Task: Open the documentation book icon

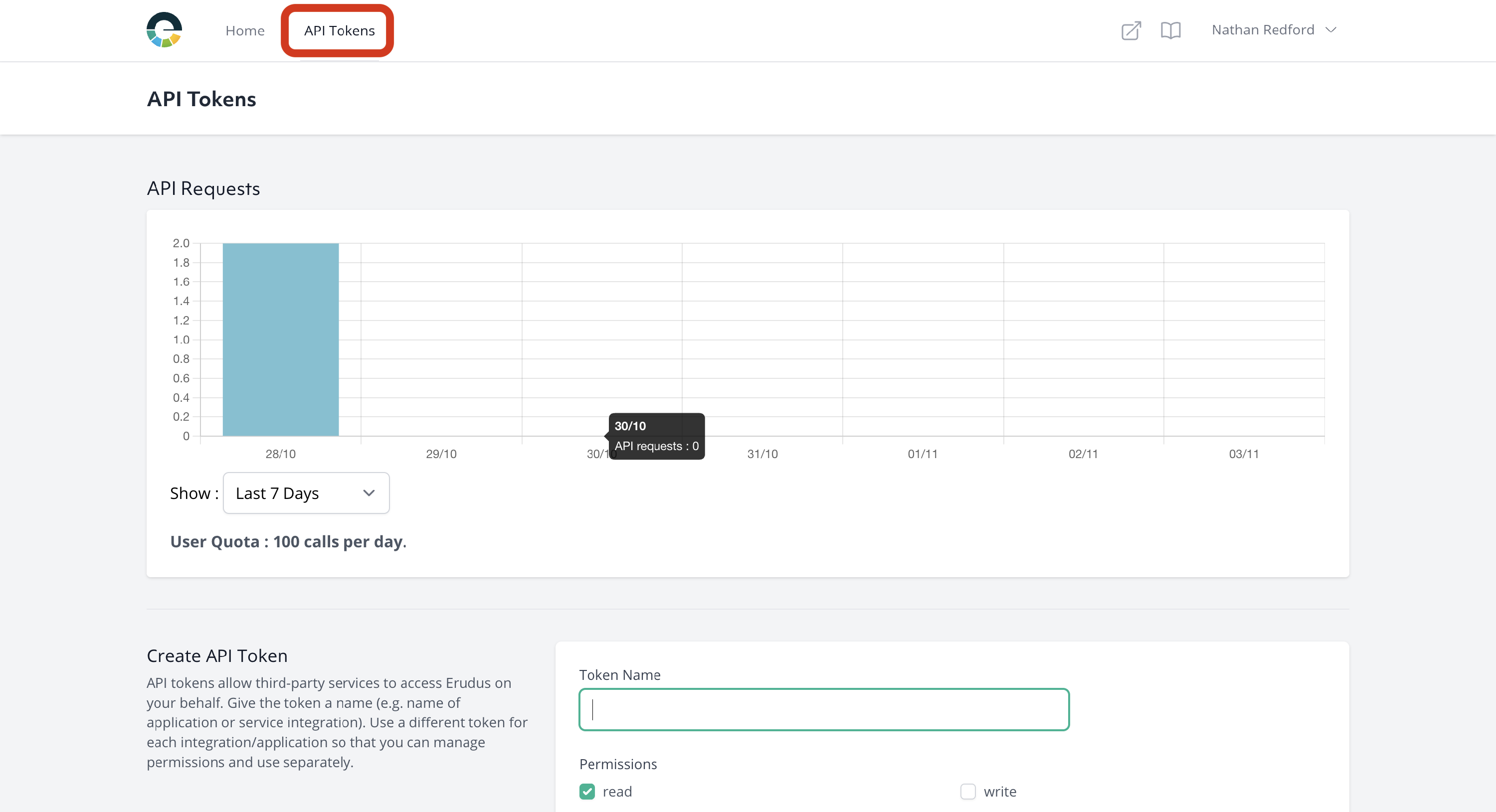Action: (x=1170, y=30)
